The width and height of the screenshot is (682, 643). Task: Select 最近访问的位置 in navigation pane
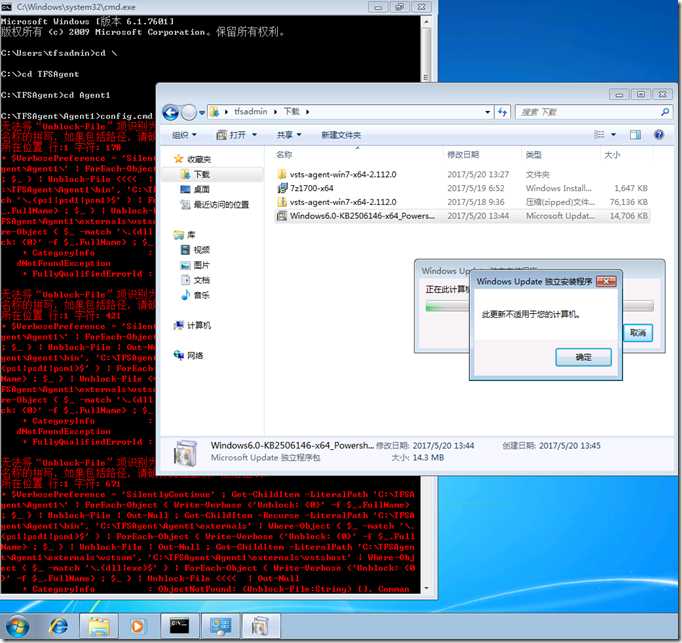(214, 204)
